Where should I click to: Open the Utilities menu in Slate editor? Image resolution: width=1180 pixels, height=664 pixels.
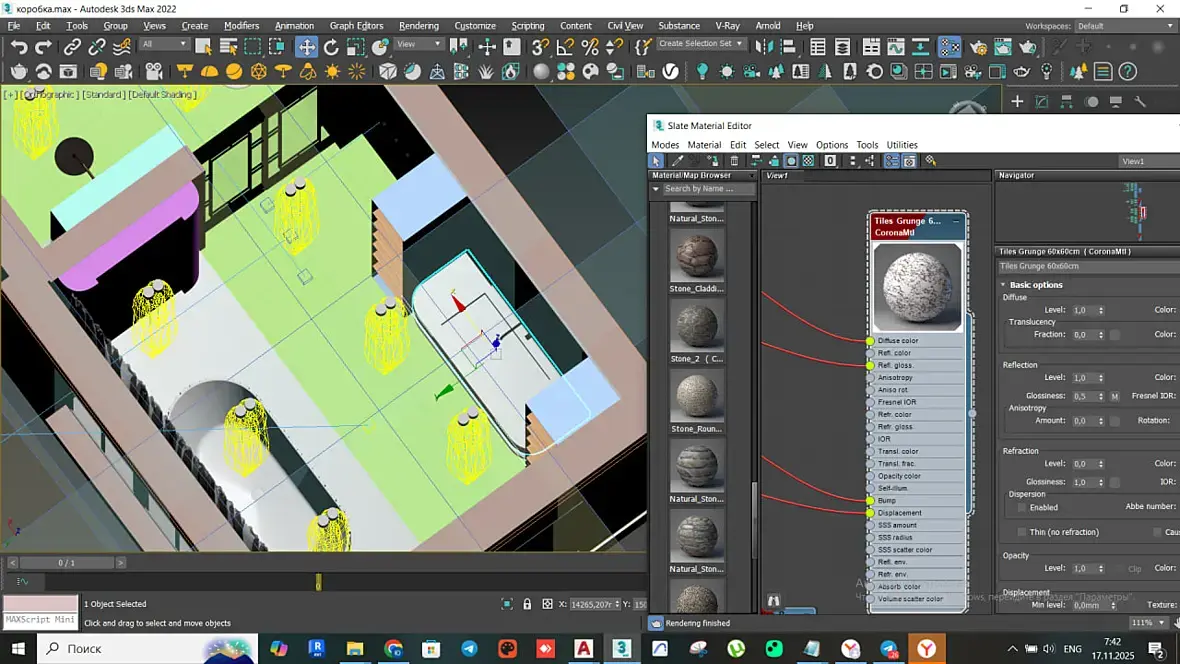coord(901,145)
